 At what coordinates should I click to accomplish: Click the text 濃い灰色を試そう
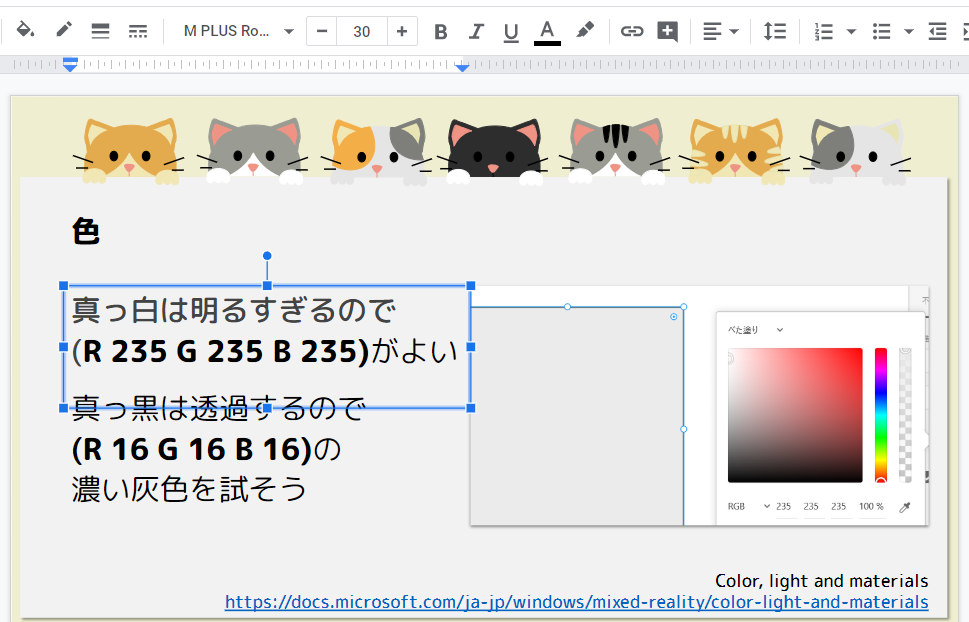[189, 489]
